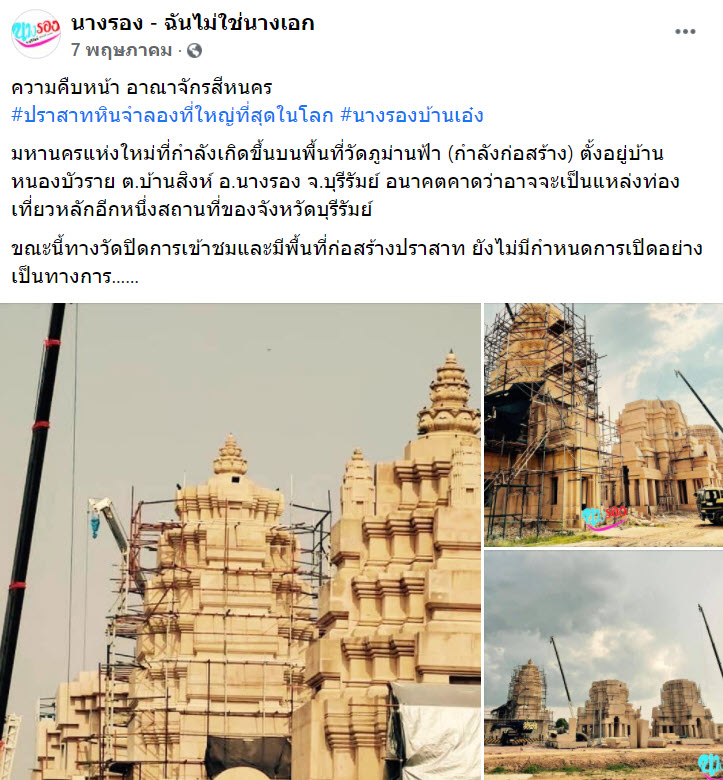This screenshot has height=780, width=723.
Task: Click watermark logo in bottom-right photo corner
Action: point(710,766)
